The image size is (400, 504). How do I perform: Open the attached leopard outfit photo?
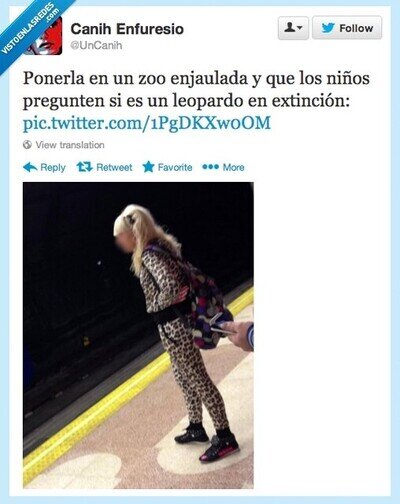click(x=138, y=335)
